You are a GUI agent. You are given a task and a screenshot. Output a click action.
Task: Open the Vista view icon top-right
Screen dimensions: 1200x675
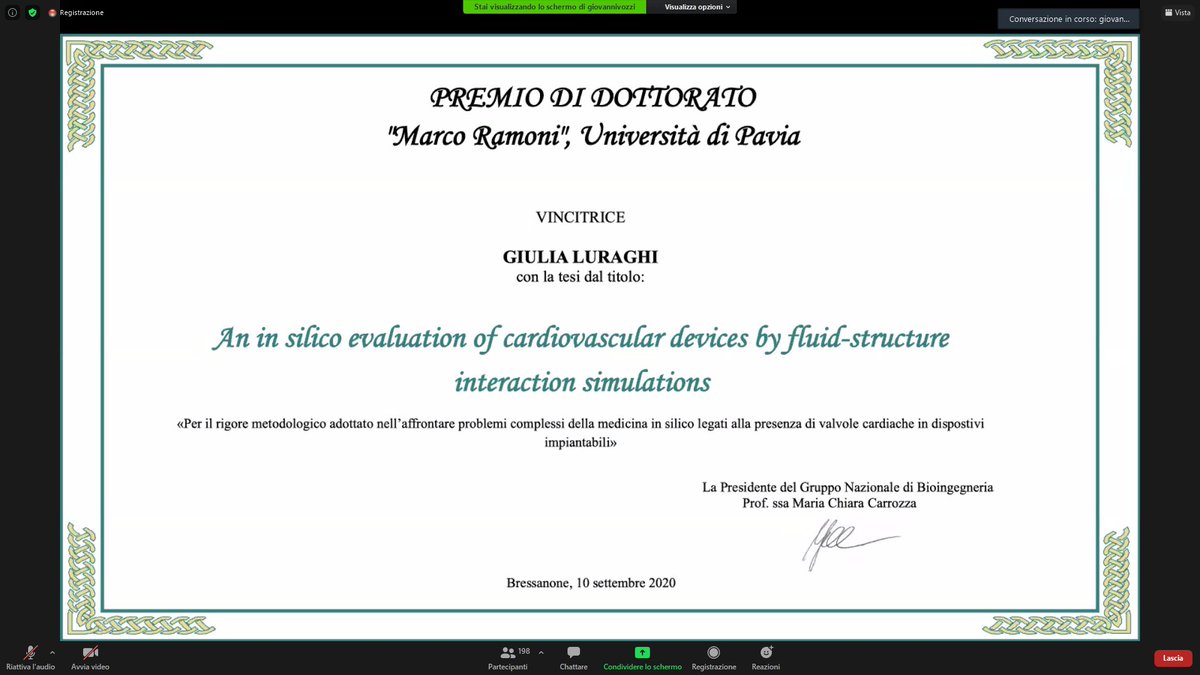pos(1176,12)
